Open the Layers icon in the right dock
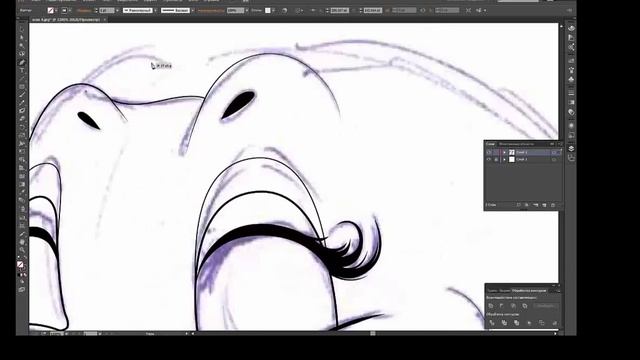This screenshot has width=640, height=360. [x=571, y=148]
